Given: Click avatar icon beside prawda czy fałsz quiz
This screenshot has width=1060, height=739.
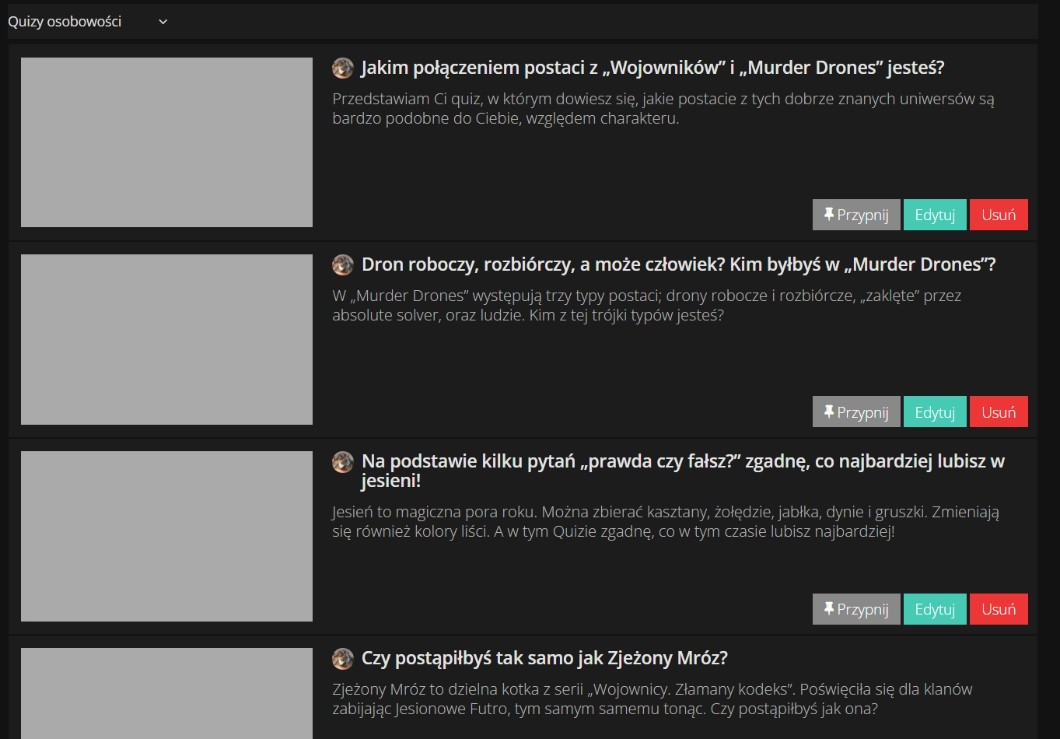Looking at the screenshot, I should tap(343, 462).
